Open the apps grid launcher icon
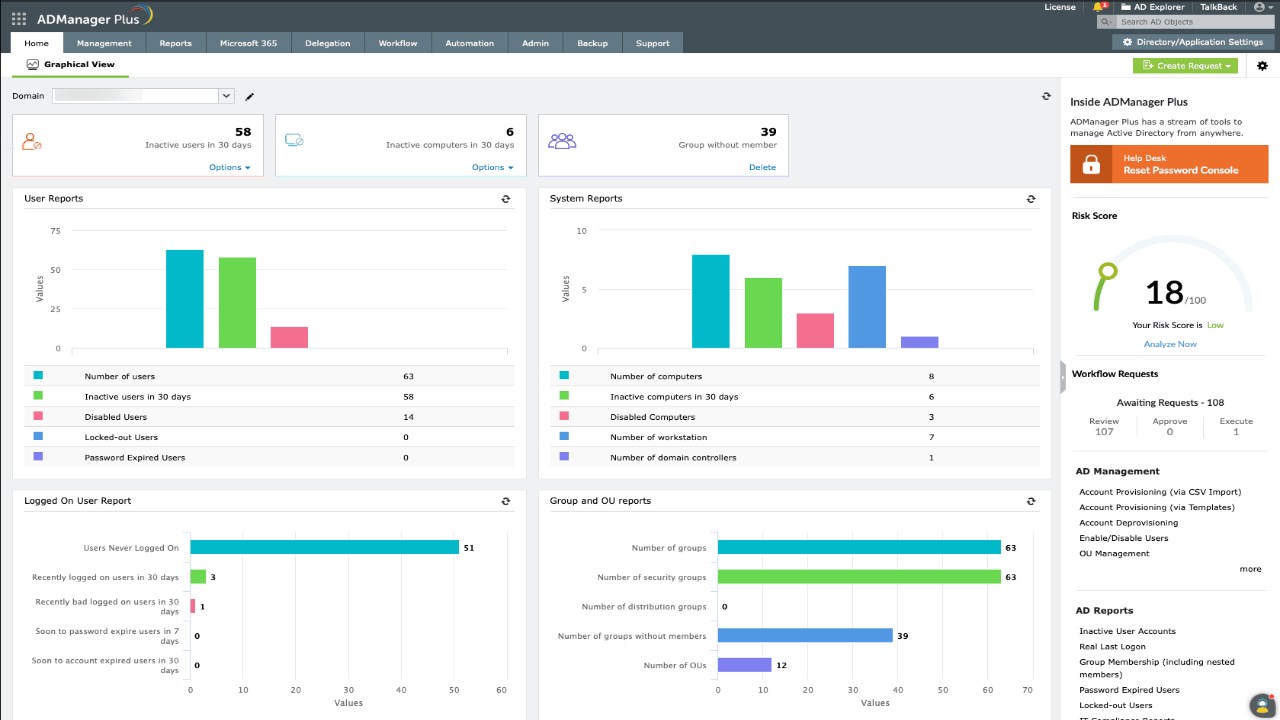 (x=19, y=18)
